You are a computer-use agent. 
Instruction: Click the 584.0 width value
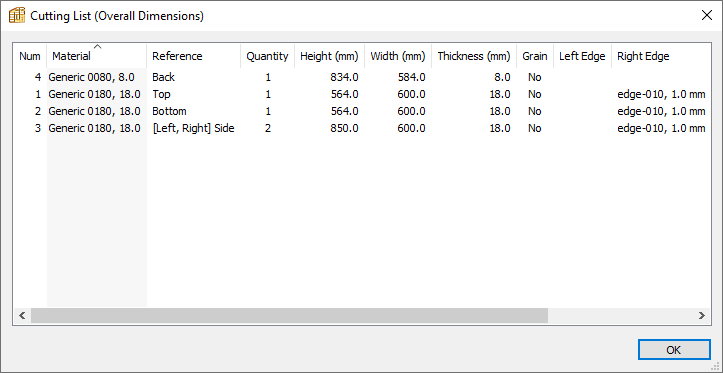pos(411,77)
